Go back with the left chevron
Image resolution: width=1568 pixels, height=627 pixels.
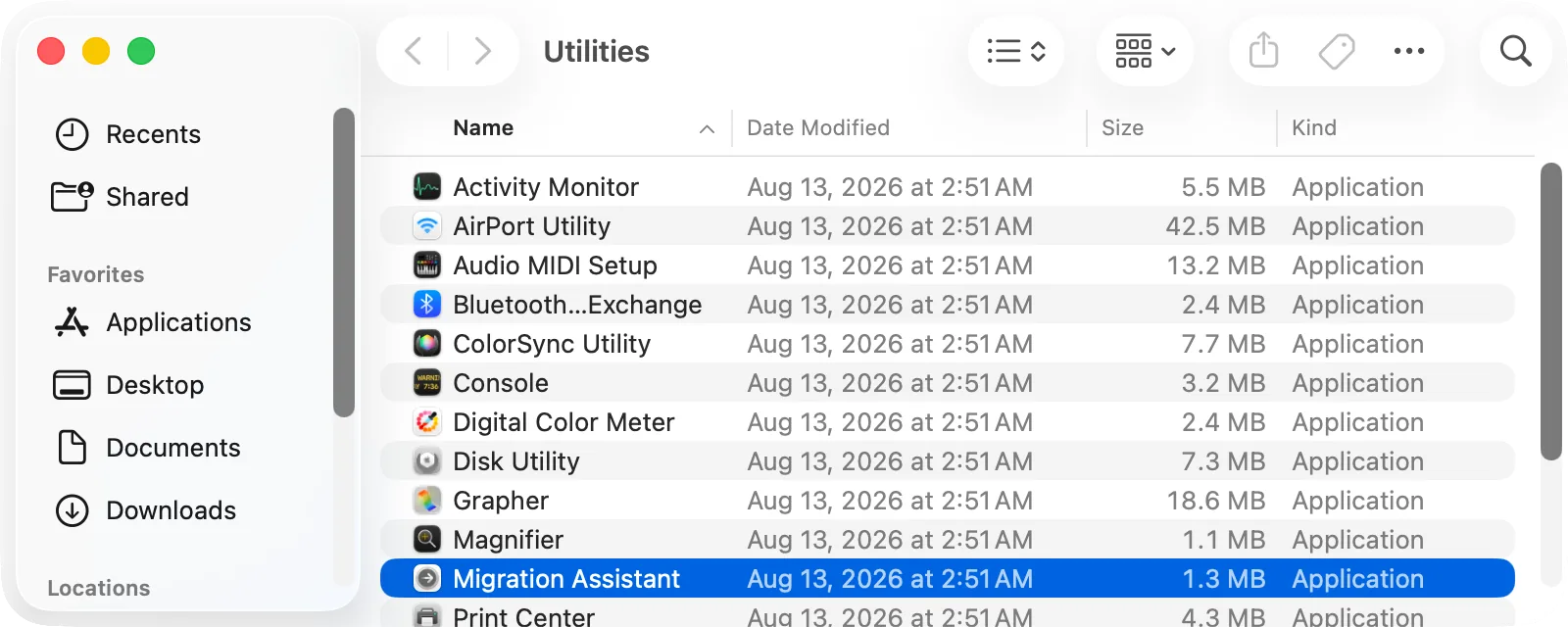tap(414, 51)
